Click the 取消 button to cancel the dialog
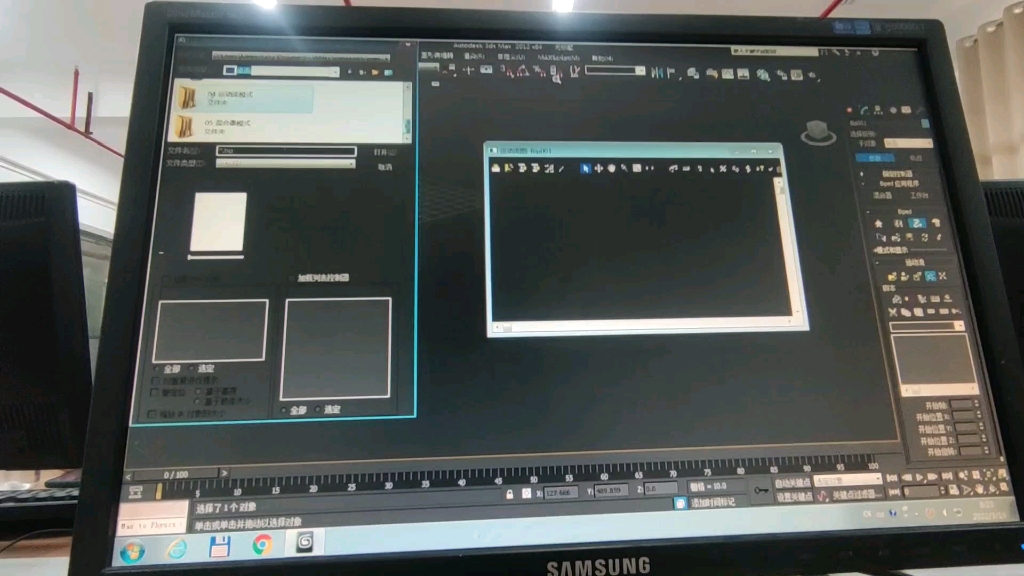The height and width of the screenshot is (576, 1024). (x=388, y=165)
